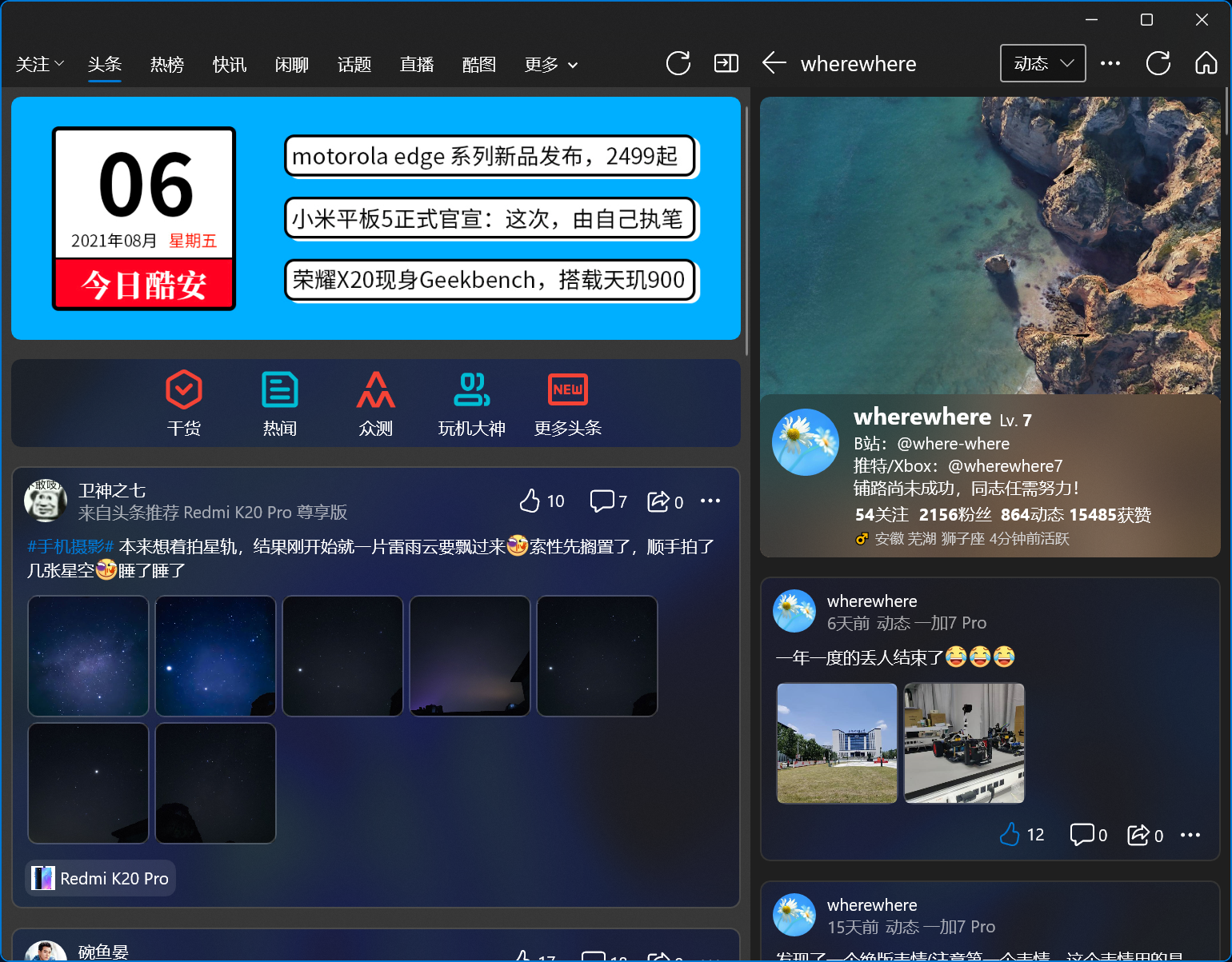
Task: Share the 一年一度的丢人结束了 post
Action: tap(1146, 835)
